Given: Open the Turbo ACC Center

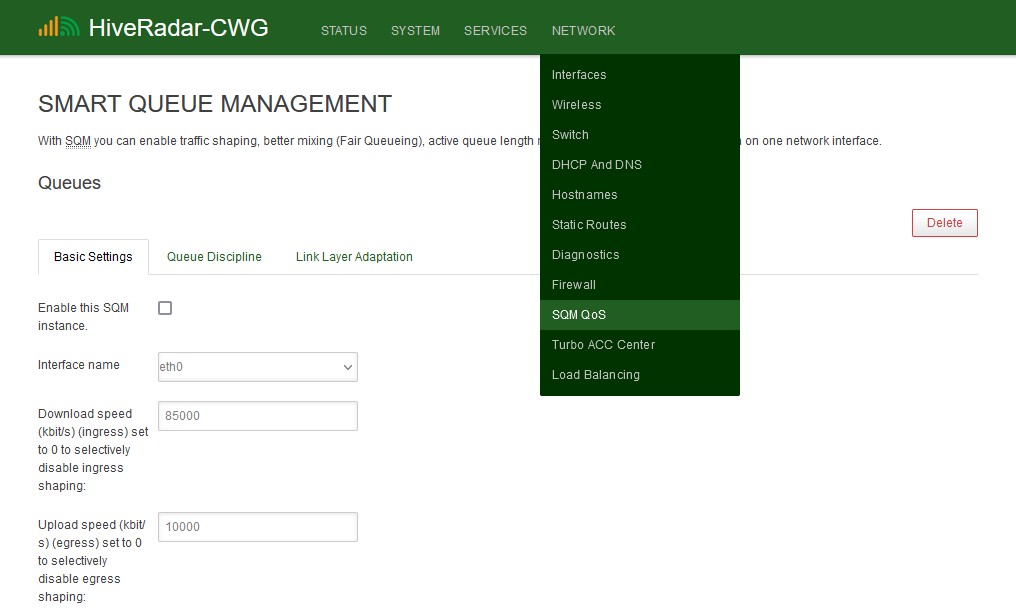Looking at the screenshot, I should pos(603,345).
